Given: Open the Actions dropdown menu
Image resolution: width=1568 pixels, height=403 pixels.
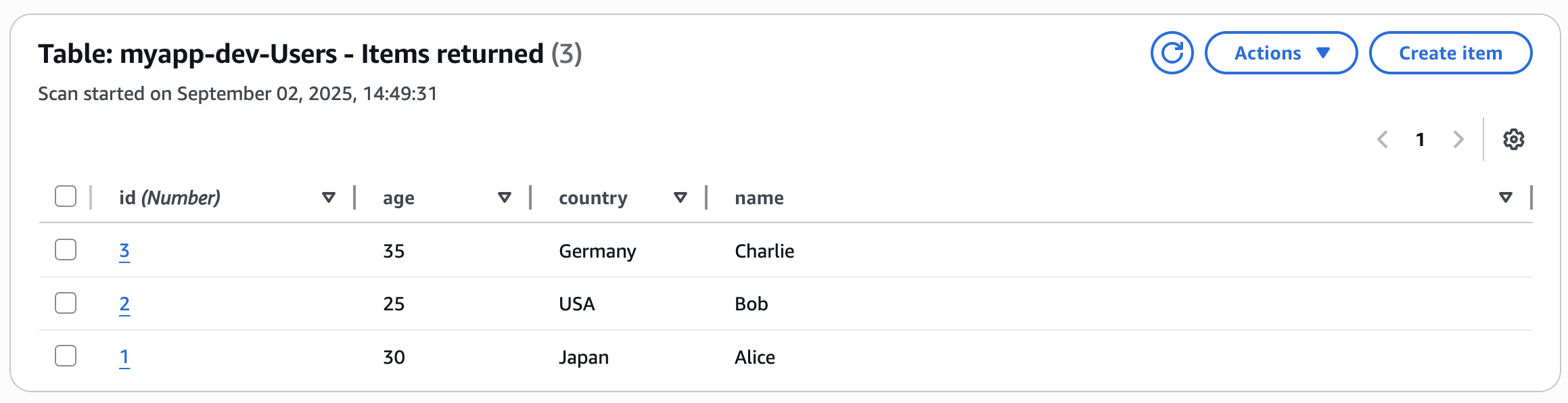Looking at the screenshot, I should [1281, 53].
